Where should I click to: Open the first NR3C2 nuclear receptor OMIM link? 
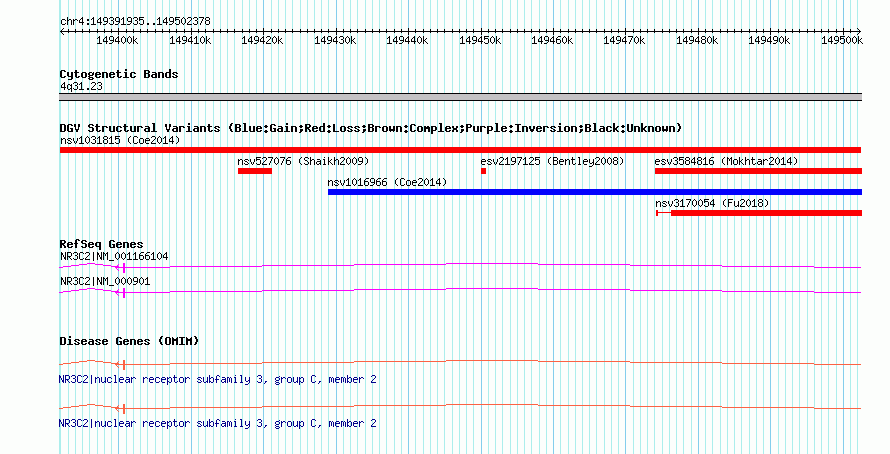click(x=218, y=379)
